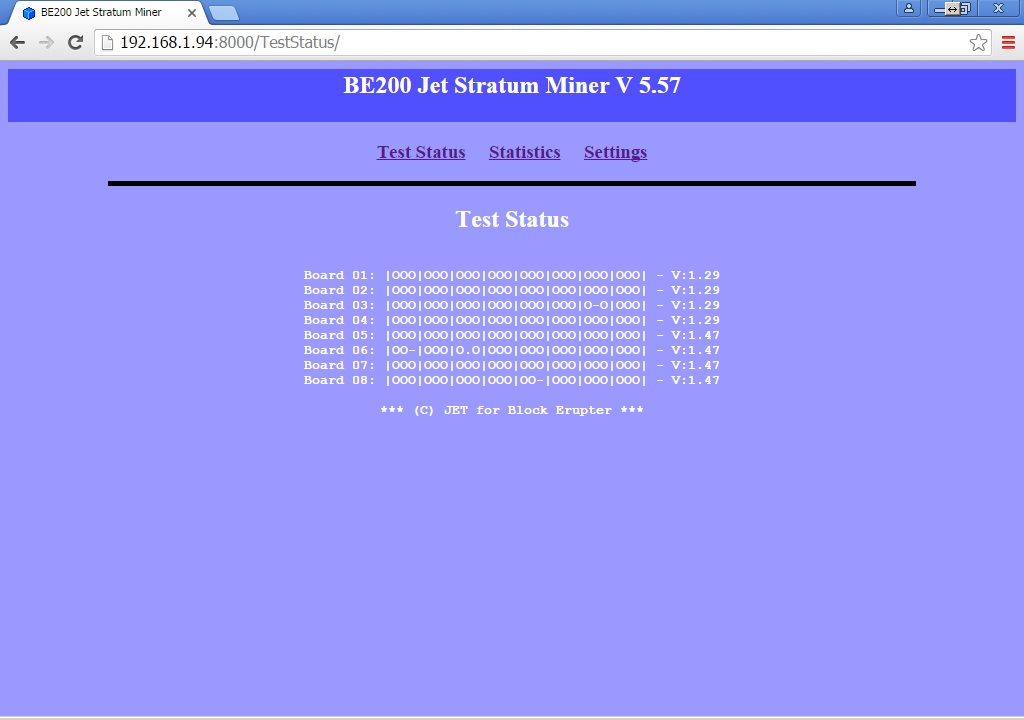The width and height of the screenshot is (1024, 720).
Task: Focus the address bar showing 192.168.1.94:8000/TestStatus/
Action: [x=542, y=42]
